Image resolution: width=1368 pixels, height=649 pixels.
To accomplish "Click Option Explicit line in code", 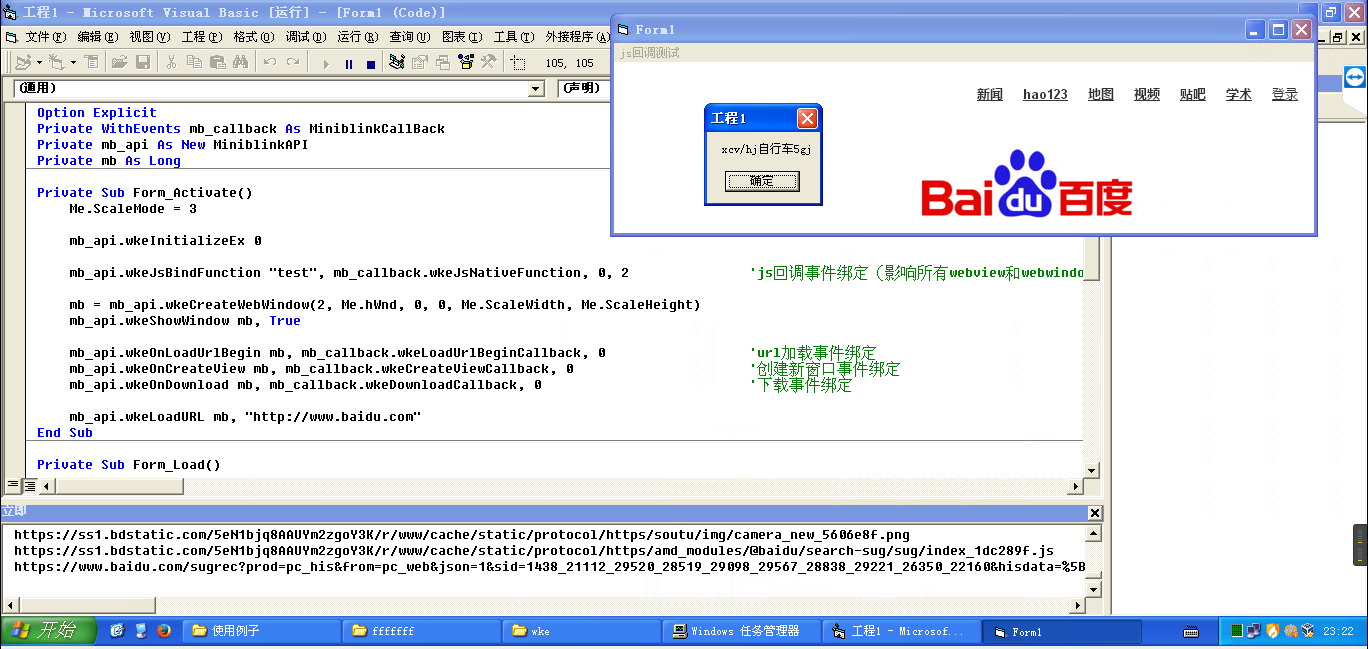I will [x=97, y=113].
